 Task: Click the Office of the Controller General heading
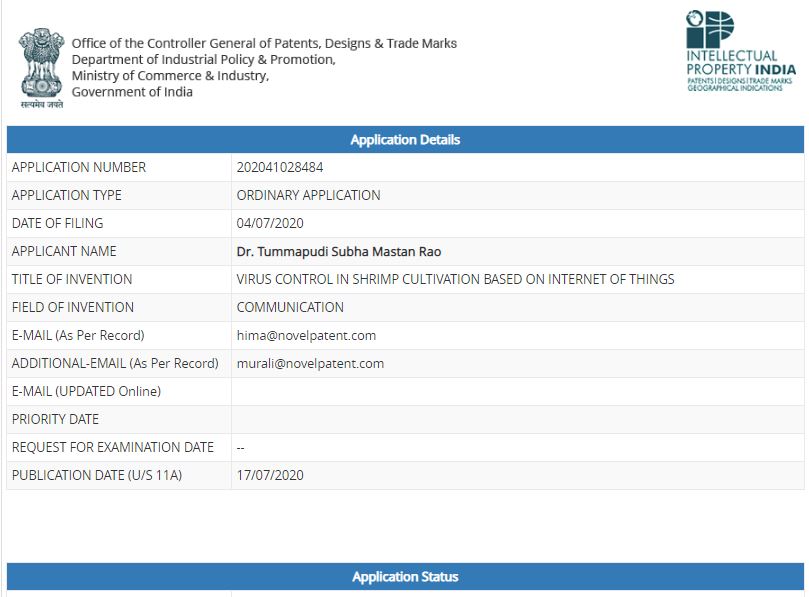[x=264, y=43]
